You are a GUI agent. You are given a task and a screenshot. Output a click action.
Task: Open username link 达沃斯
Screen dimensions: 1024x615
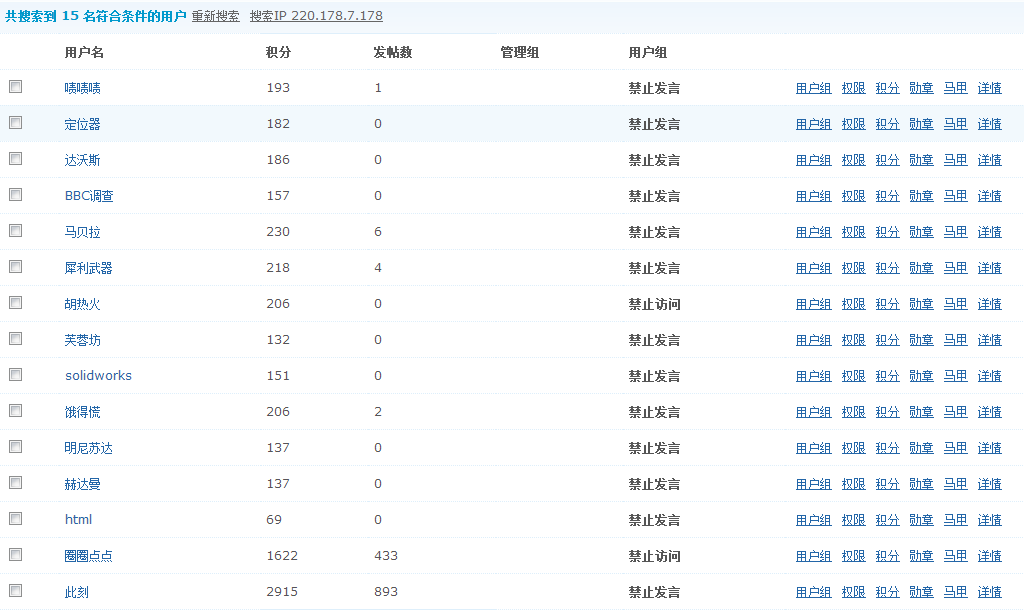click(82, 160)
